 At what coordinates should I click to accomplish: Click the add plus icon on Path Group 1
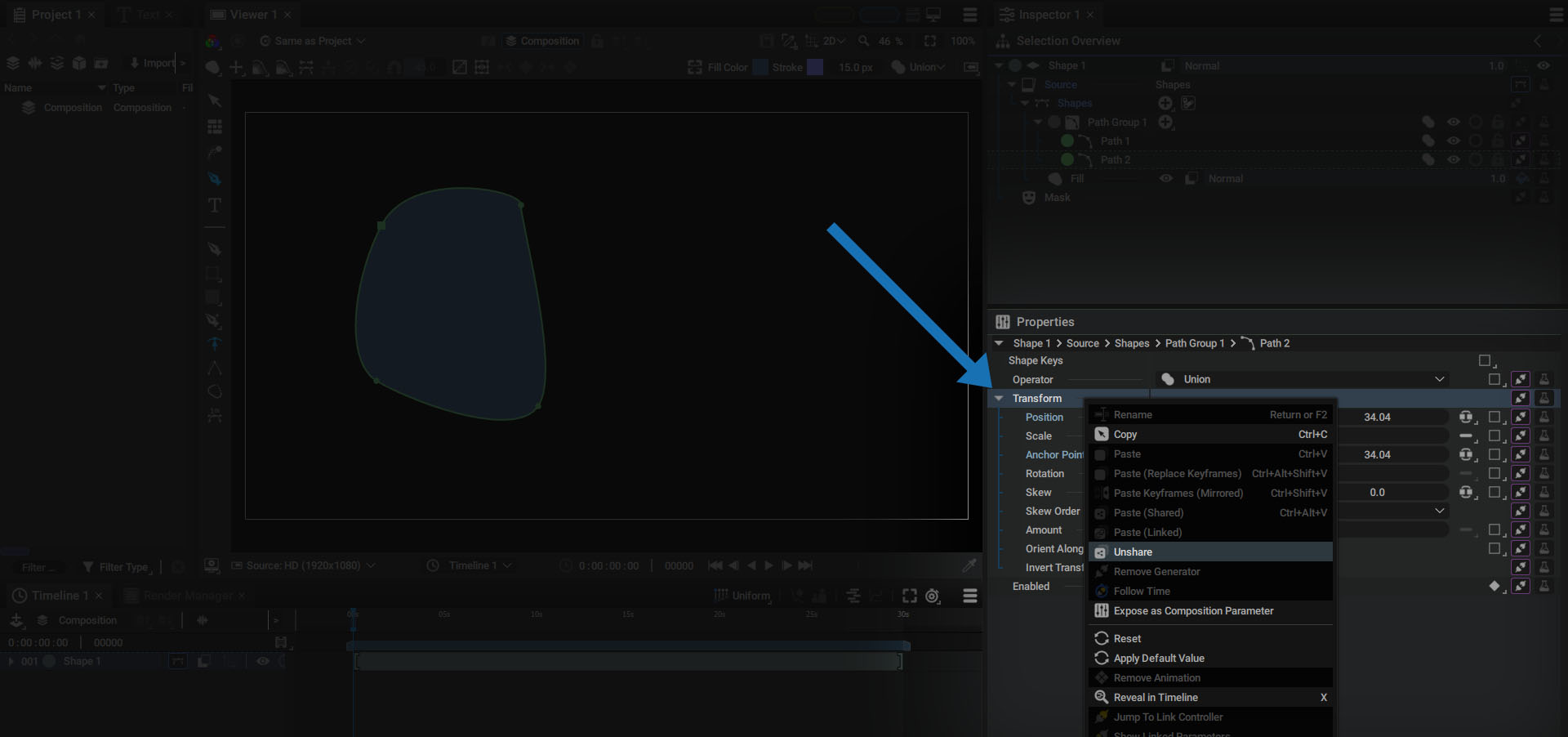[x=1166, y=122]
